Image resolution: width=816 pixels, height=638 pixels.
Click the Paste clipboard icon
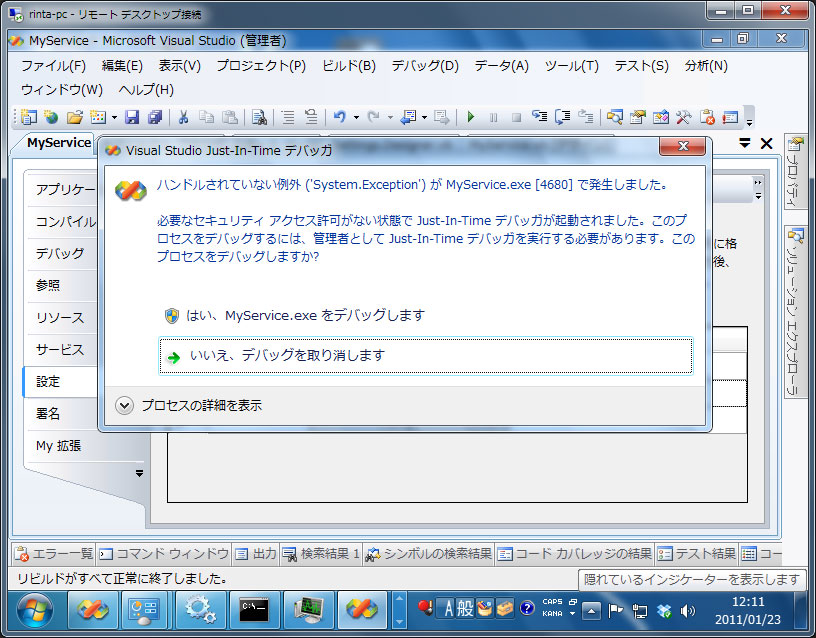pyautogui.click(x=230, y=117)
